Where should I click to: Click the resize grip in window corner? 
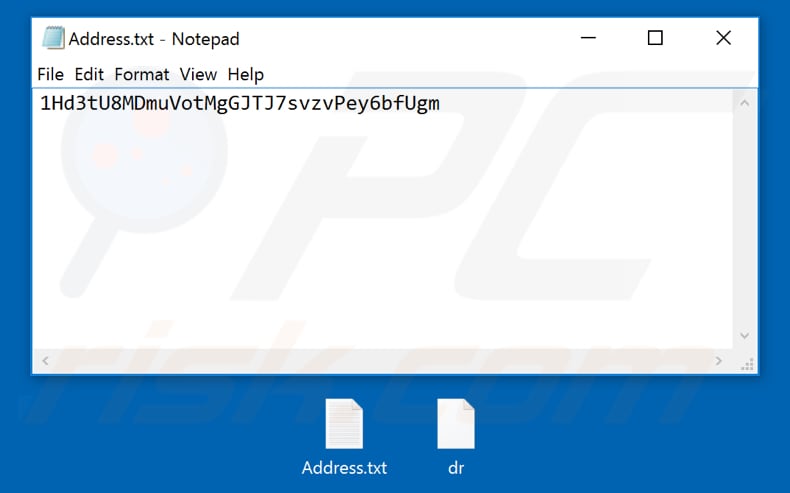747,364
